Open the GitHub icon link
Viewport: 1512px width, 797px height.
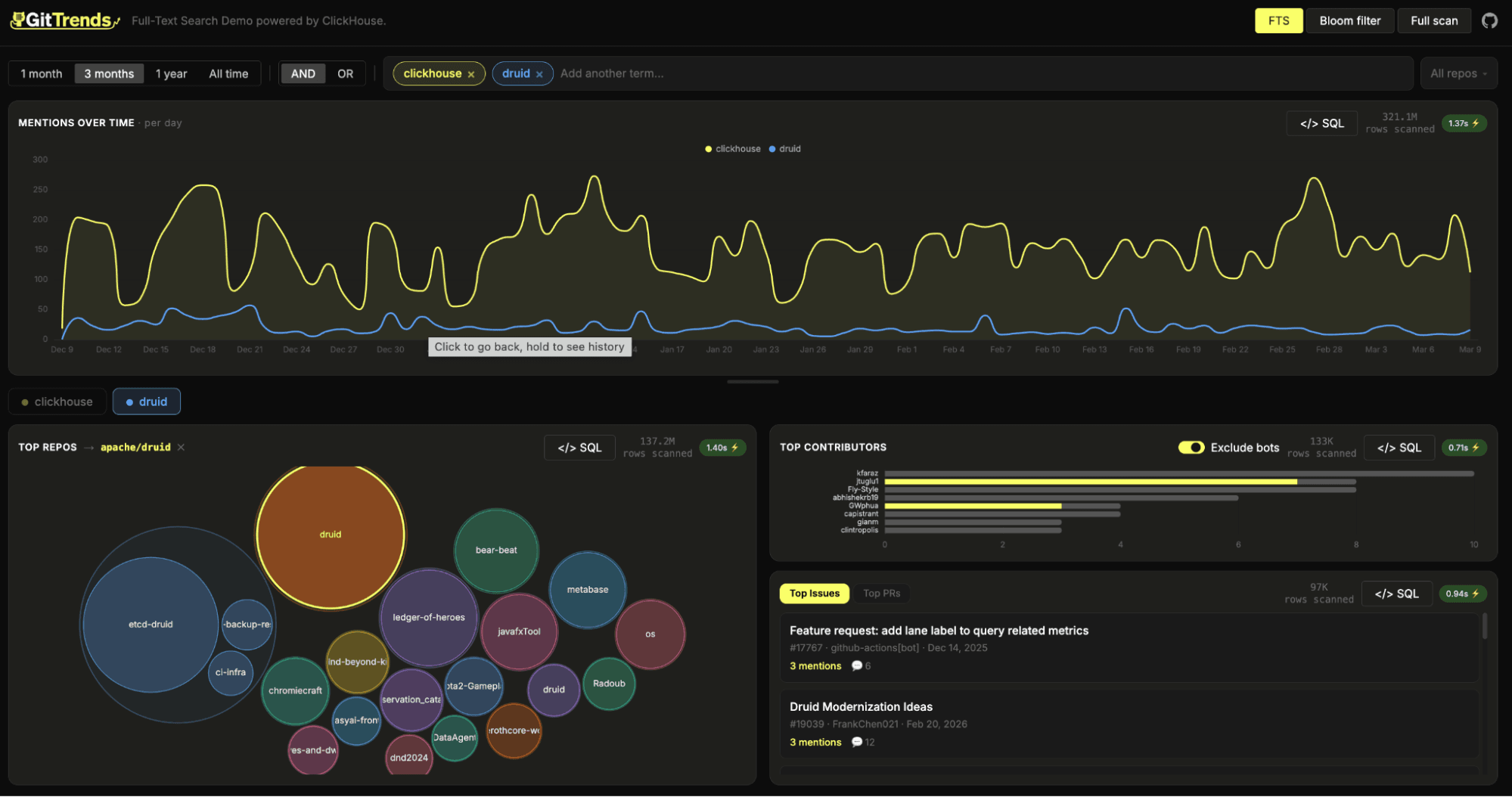[x=1489, y=20]
